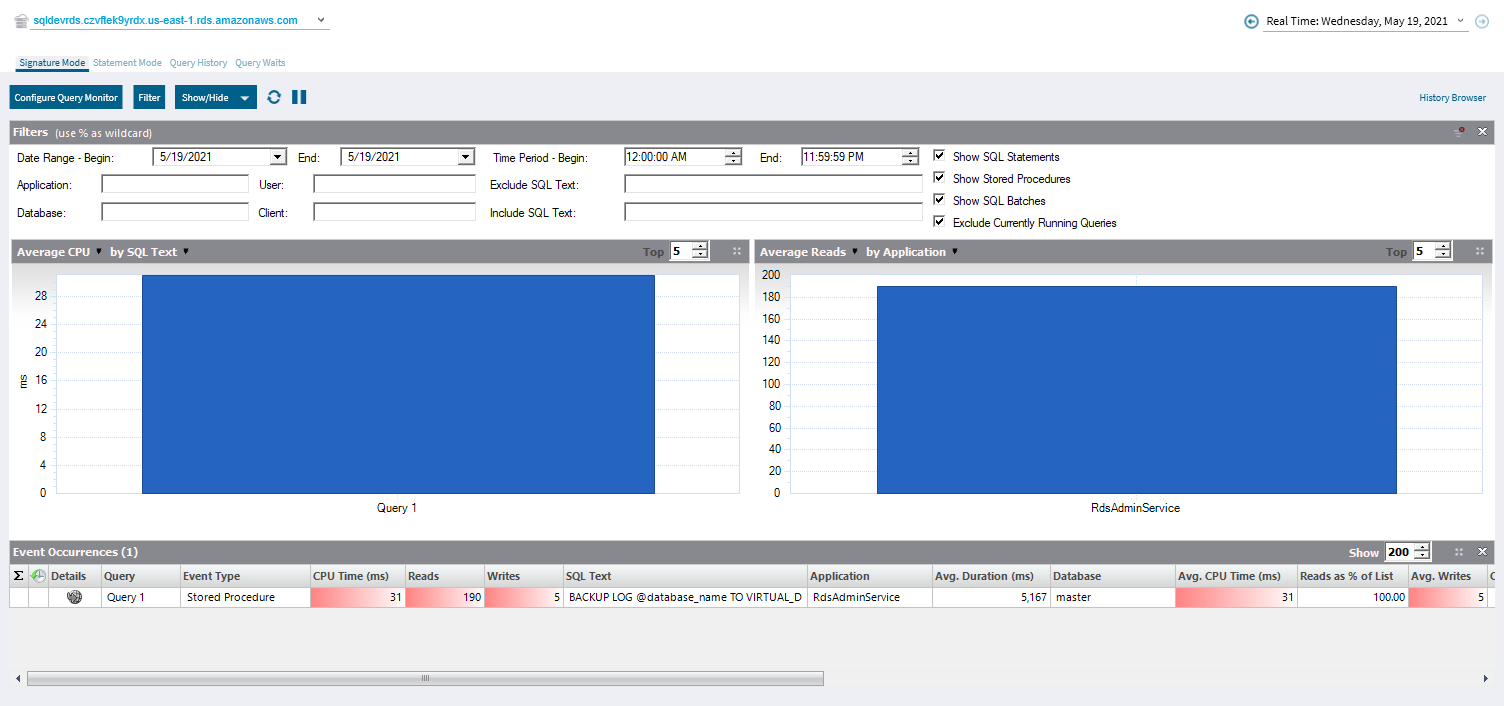Click the server icon beside the hostname
The height and width of the screenshot is (706, 1504).
(20, 20)
